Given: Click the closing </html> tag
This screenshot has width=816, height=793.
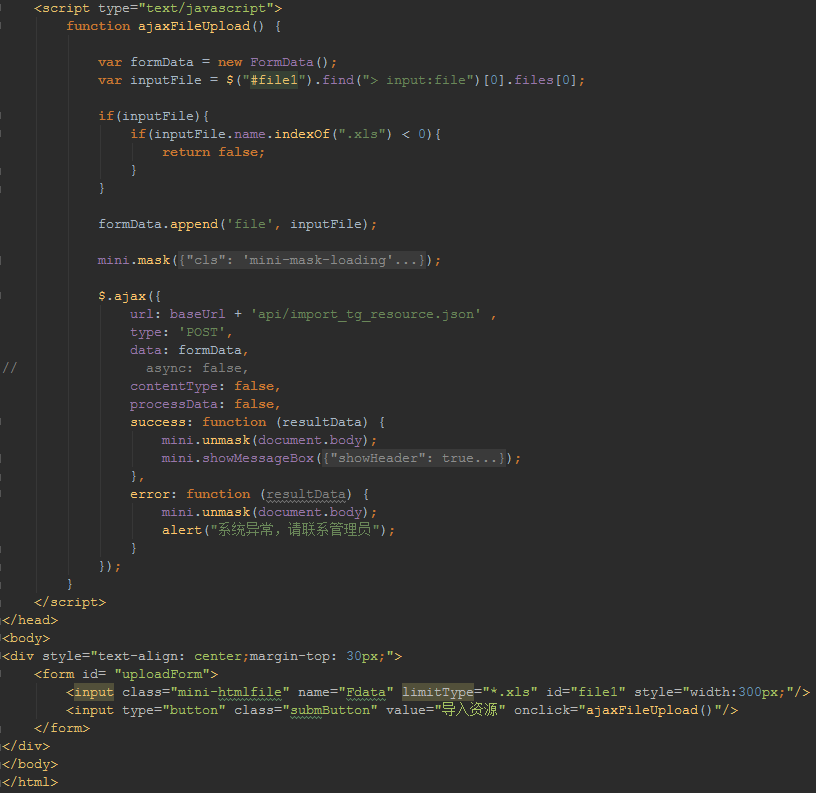Looking at the screenshot, I should [x=30, y=782].
